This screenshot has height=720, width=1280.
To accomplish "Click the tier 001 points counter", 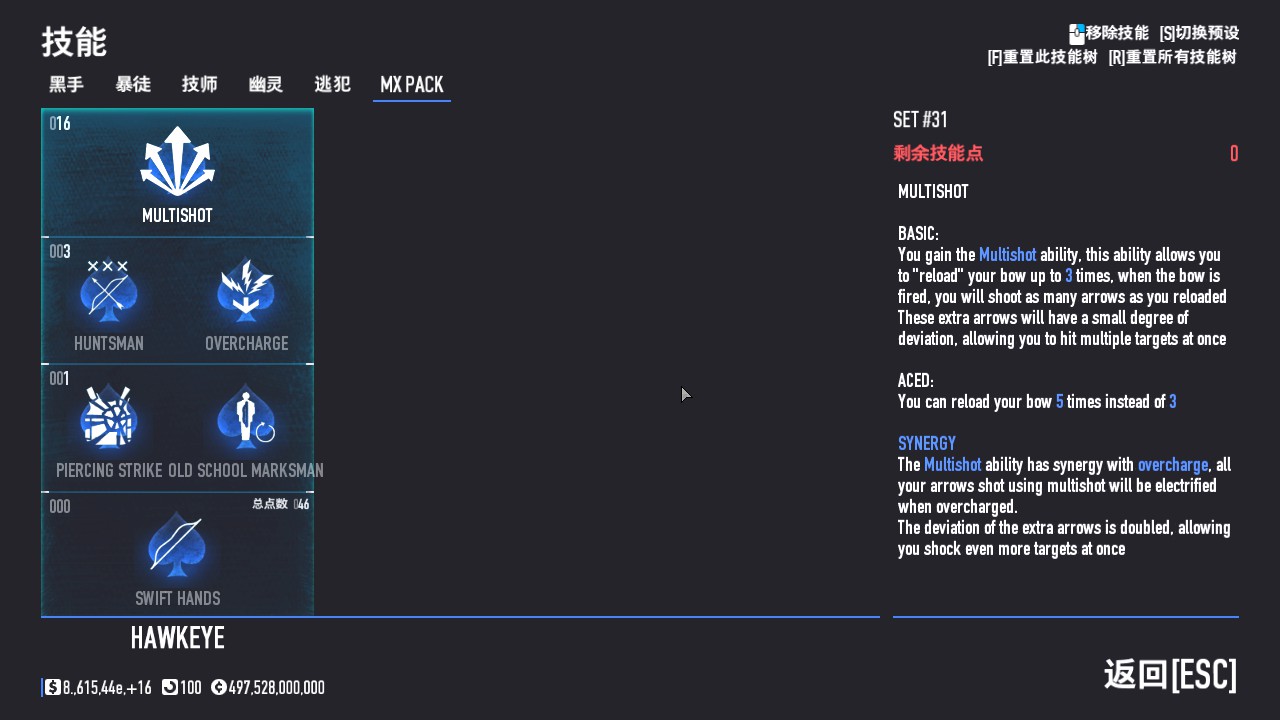I will point(59,379).
